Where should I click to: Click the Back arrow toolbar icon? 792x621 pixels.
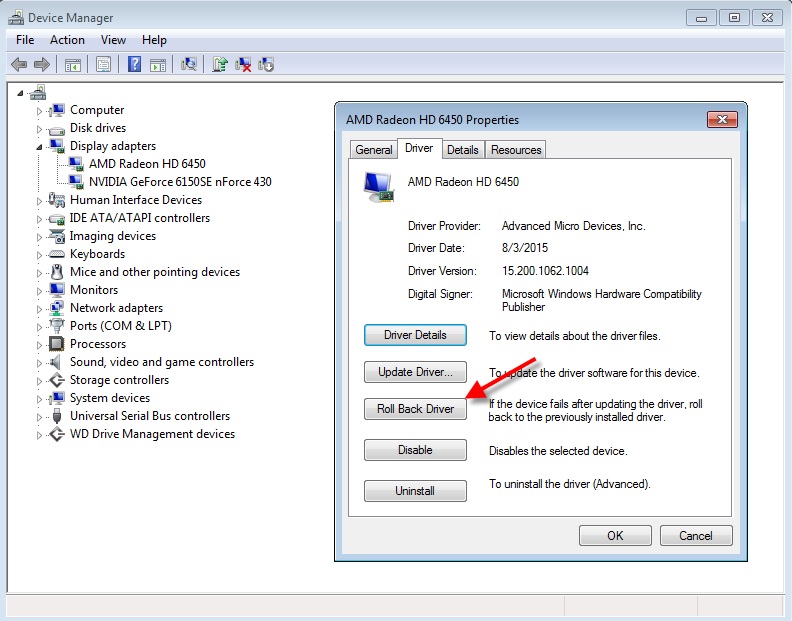[x=19, y=64]
